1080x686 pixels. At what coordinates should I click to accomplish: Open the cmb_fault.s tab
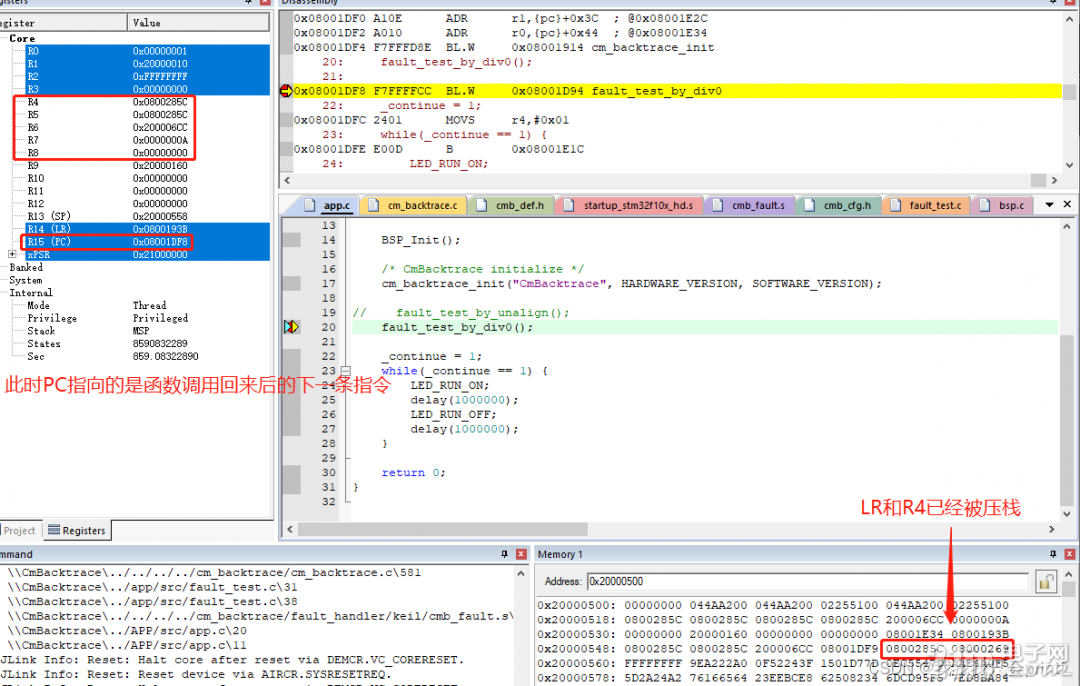(749, 205)
